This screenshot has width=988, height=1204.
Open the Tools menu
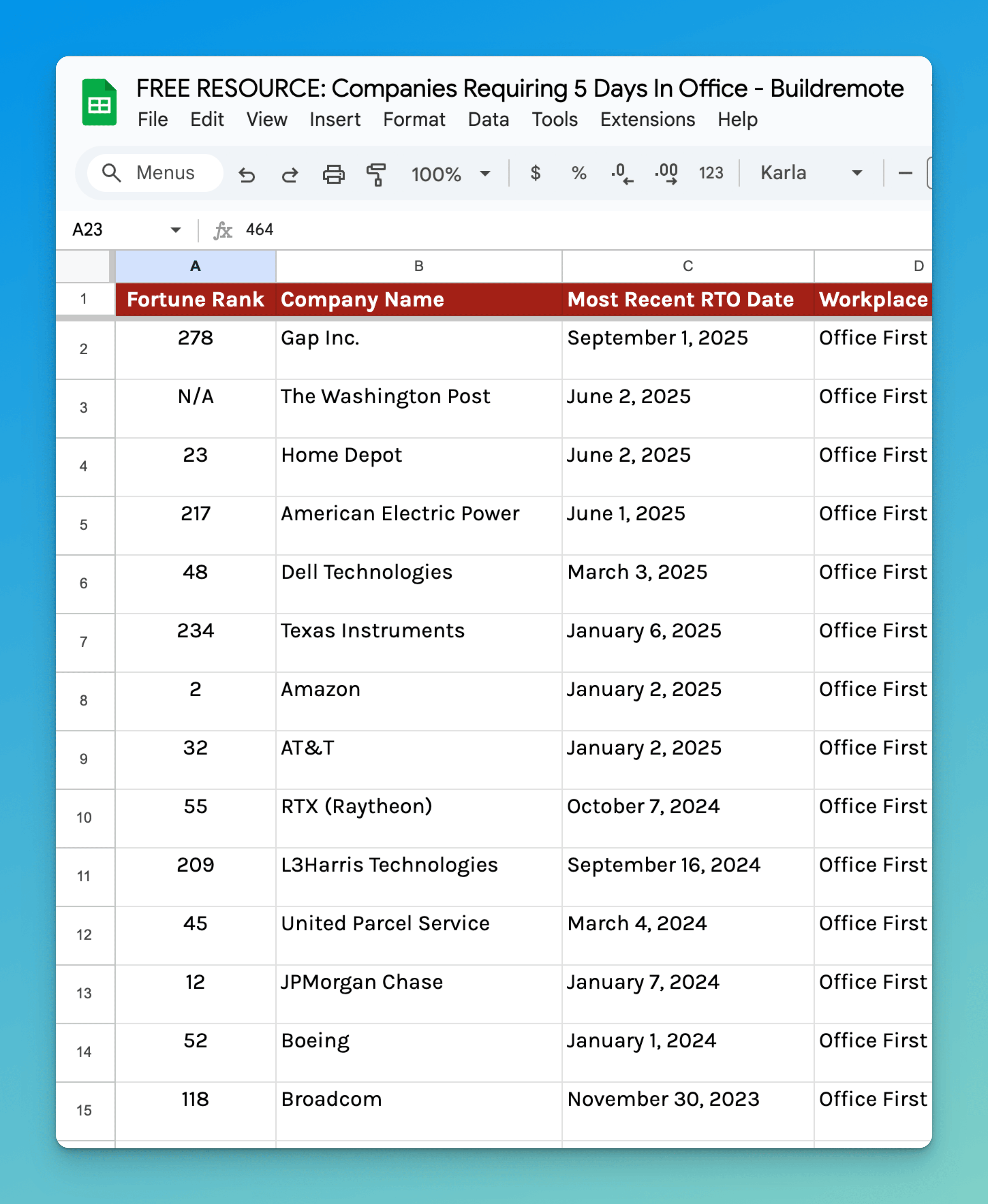(x=555, y=119)
